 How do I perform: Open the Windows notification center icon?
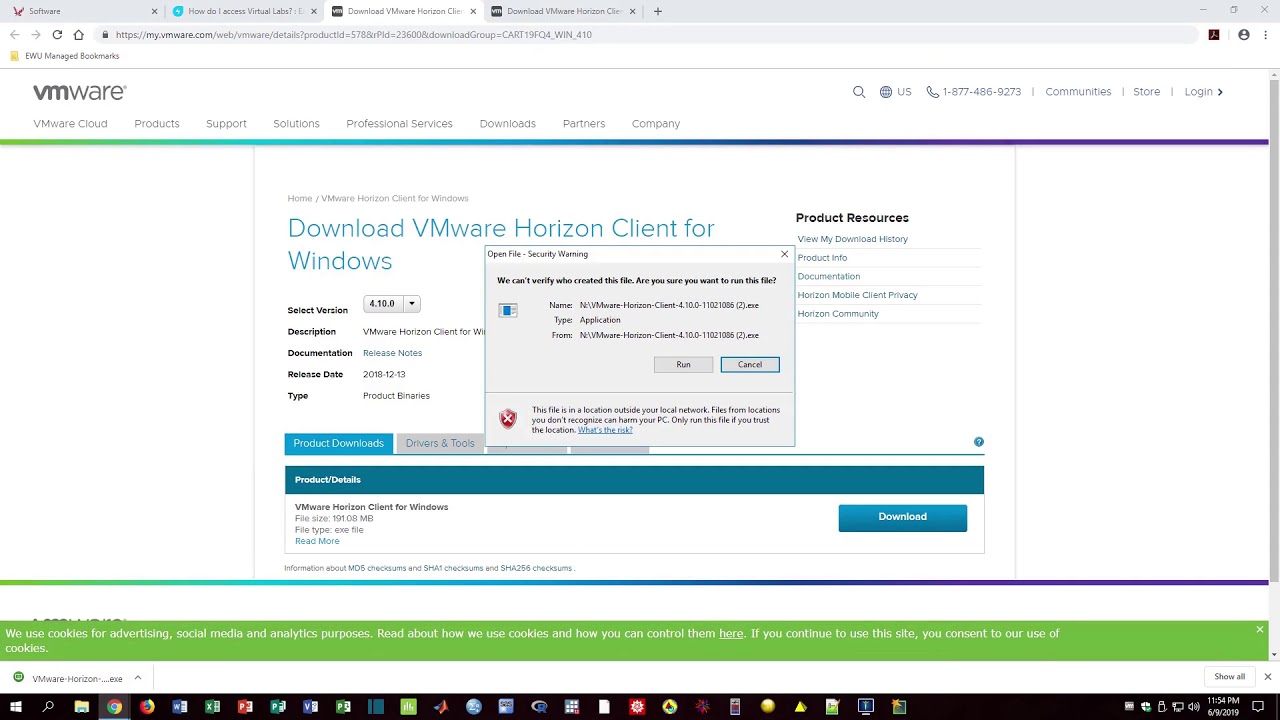1259,707
